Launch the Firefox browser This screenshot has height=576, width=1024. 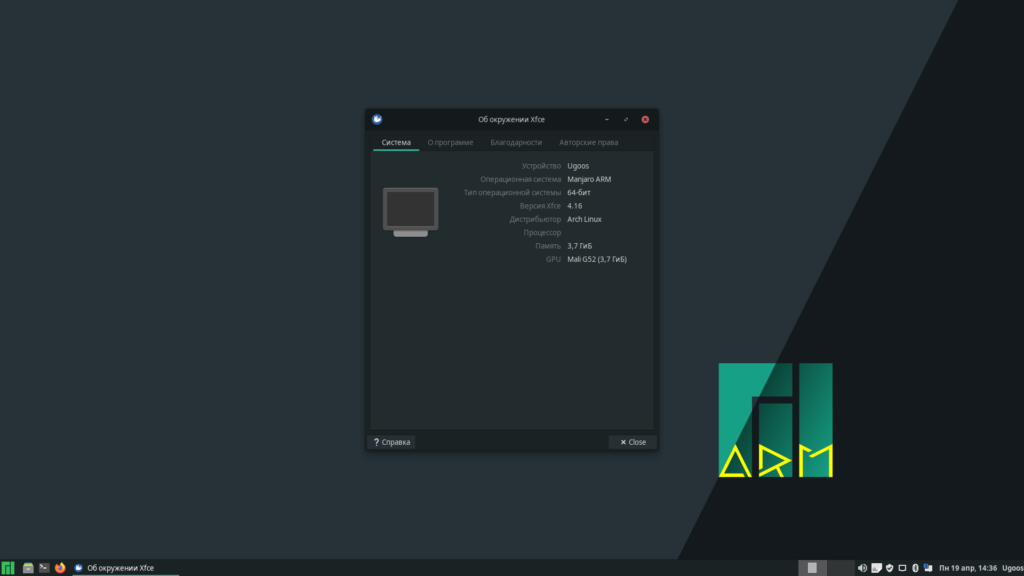point(60,568)
